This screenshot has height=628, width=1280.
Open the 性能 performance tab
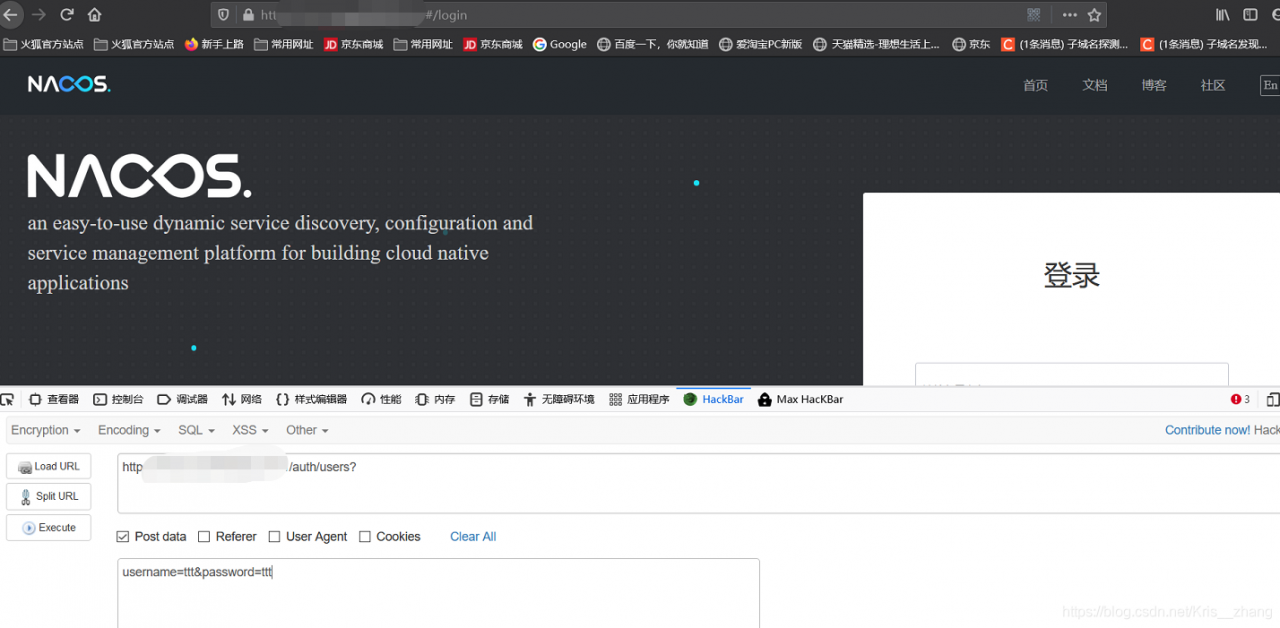tap(381, 399)
